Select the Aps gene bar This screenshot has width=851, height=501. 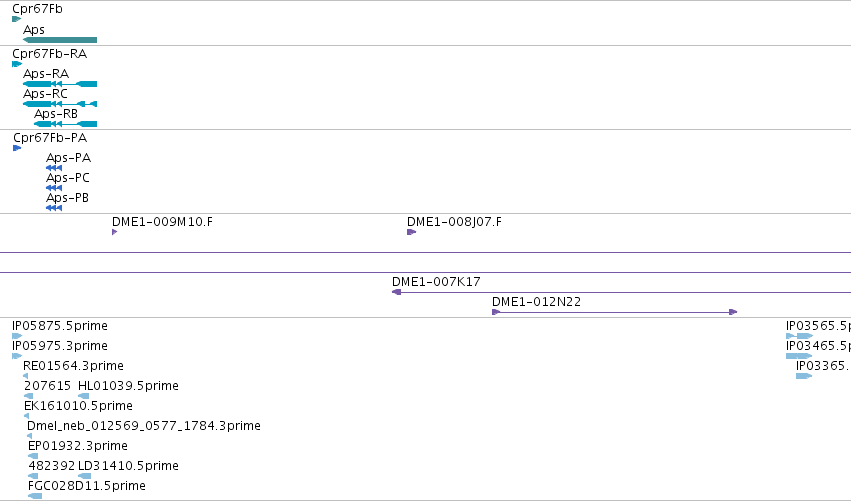pyautogui.click(x=60, y=40)
